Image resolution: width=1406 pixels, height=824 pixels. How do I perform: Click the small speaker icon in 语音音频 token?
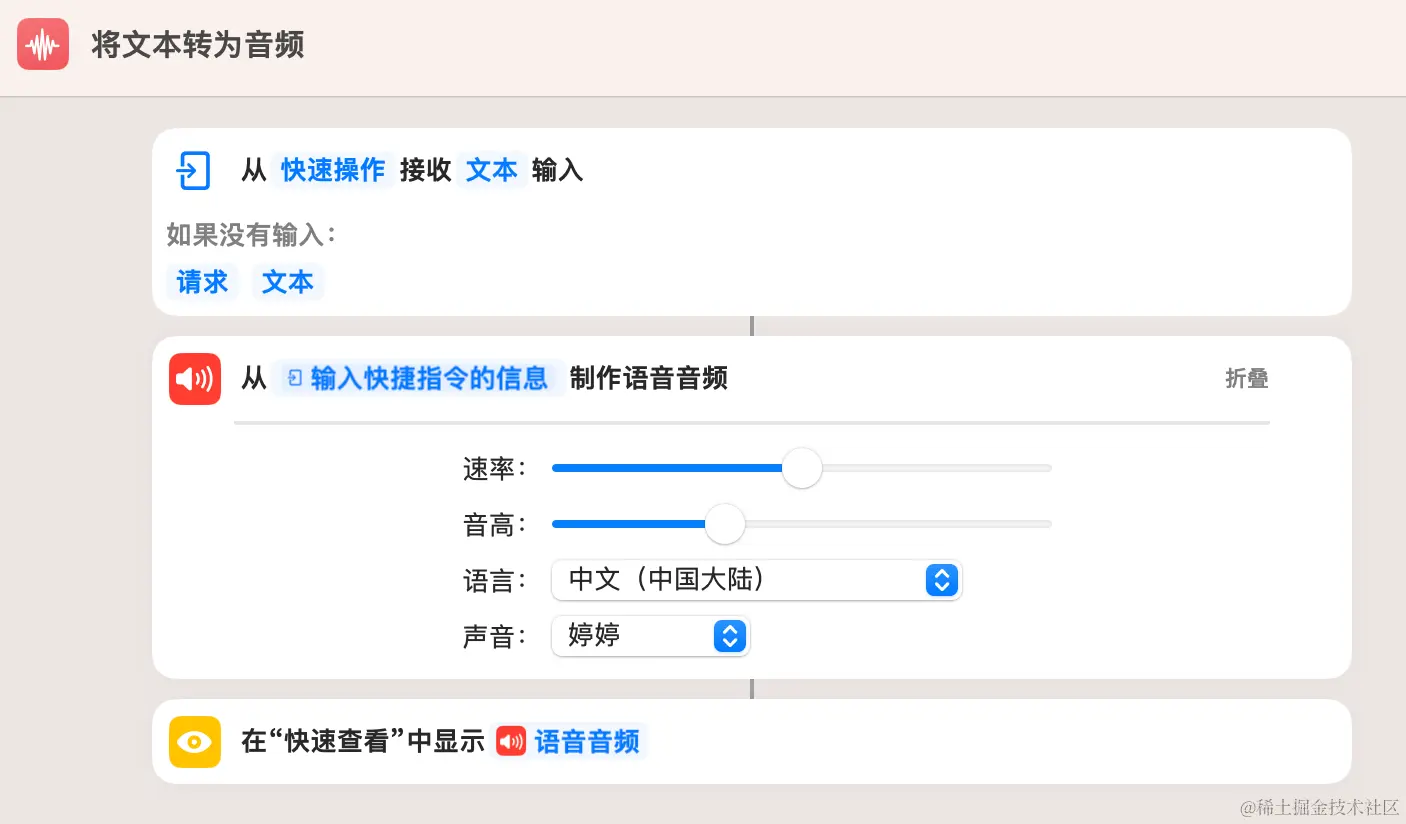coord(511,742)
